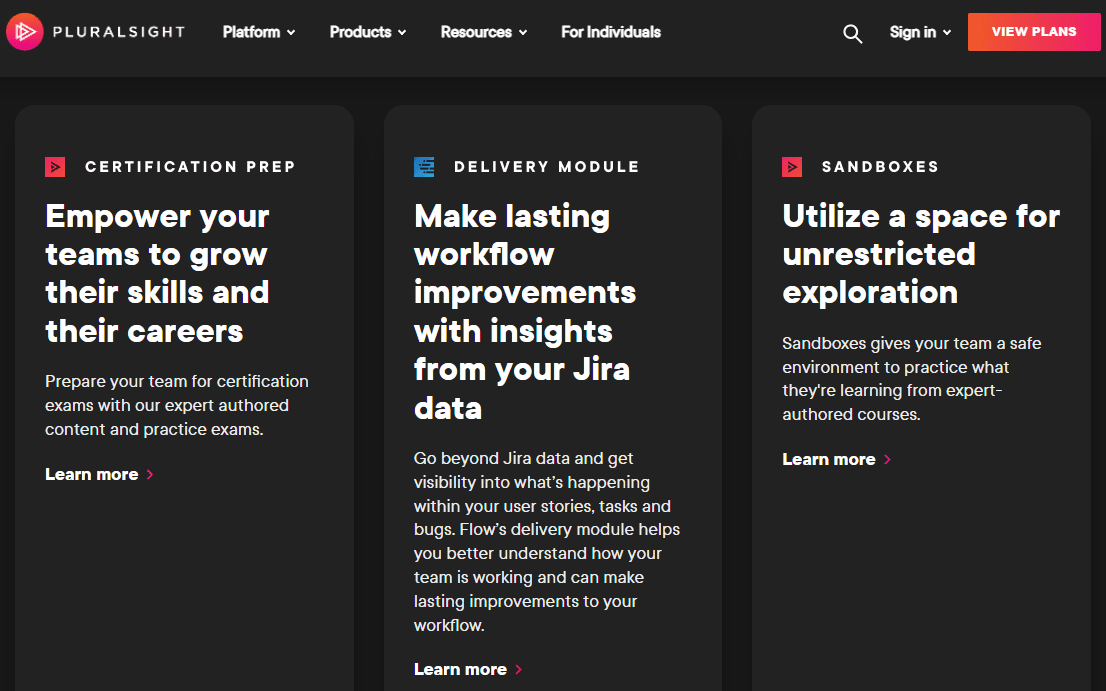Go to For Individuals page

611,32
